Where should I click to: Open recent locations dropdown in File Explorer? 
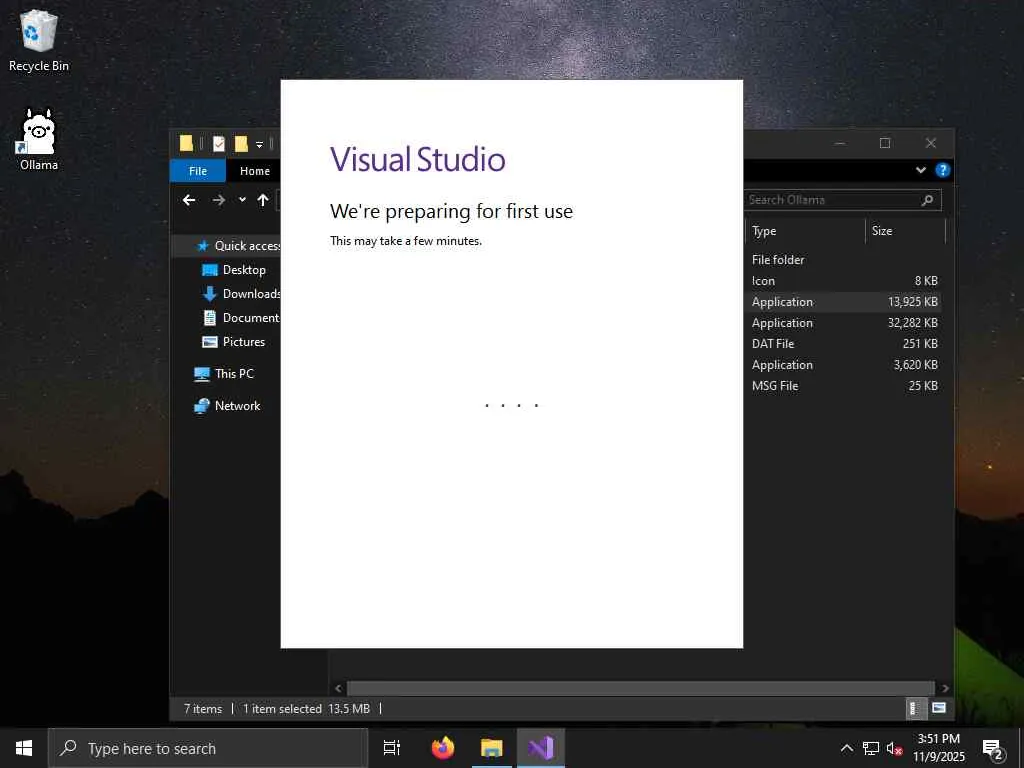[x=242, y=200]
